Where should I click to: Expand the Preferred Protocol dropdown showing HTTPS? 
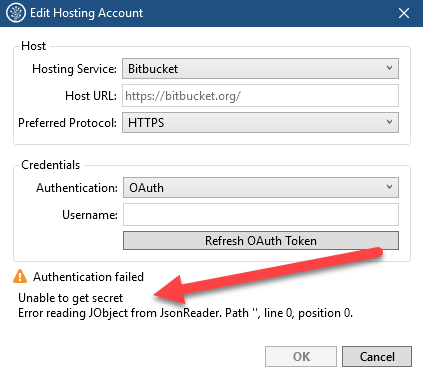tap(260, 123)
